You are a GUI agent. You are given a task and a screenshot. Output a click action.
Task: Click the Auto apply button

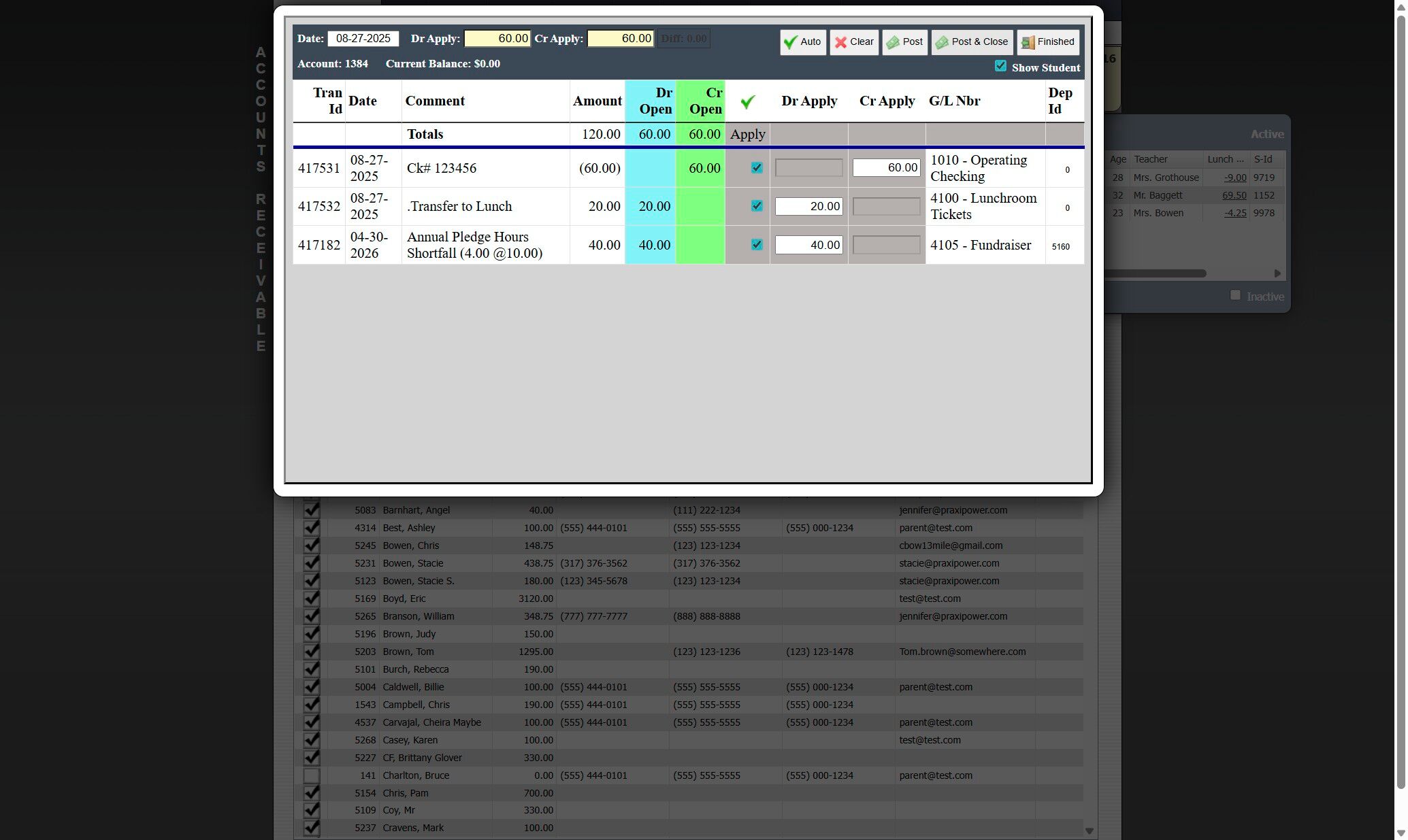[802, 42]
